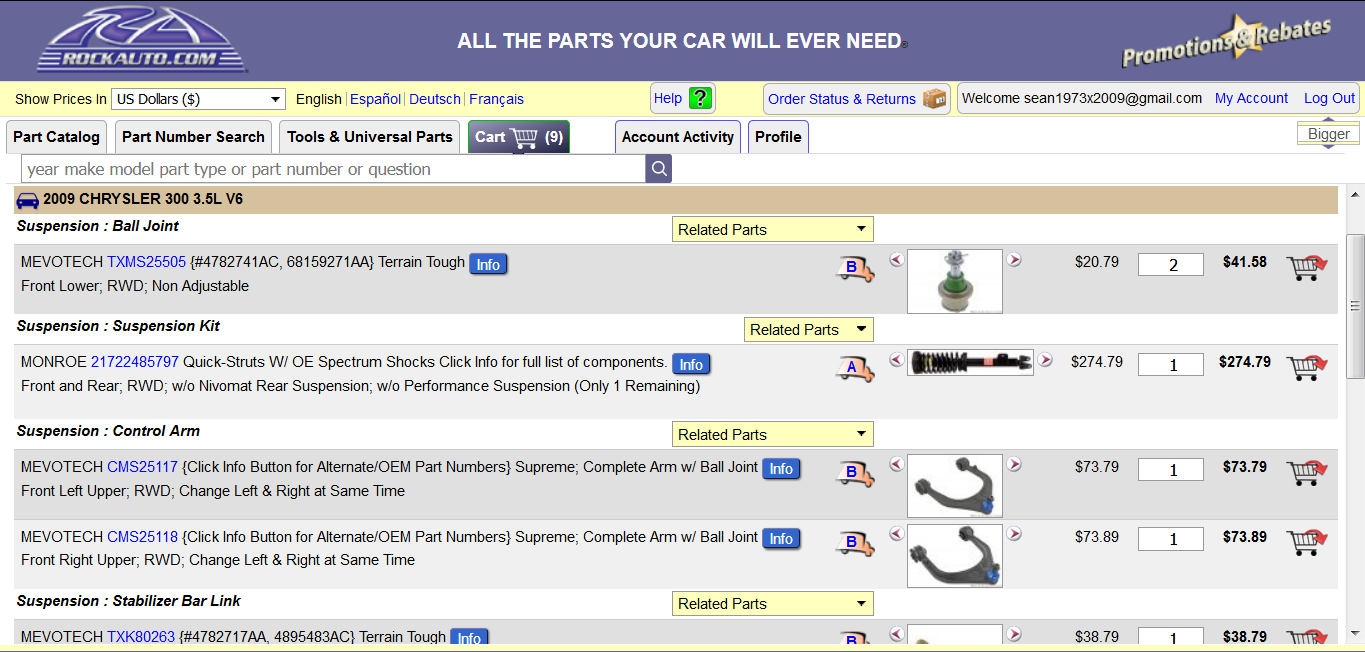The width and height of the screenshot is (1365, 652).
Task: Click the package box icon by Order Status
Action: (934, 98)
